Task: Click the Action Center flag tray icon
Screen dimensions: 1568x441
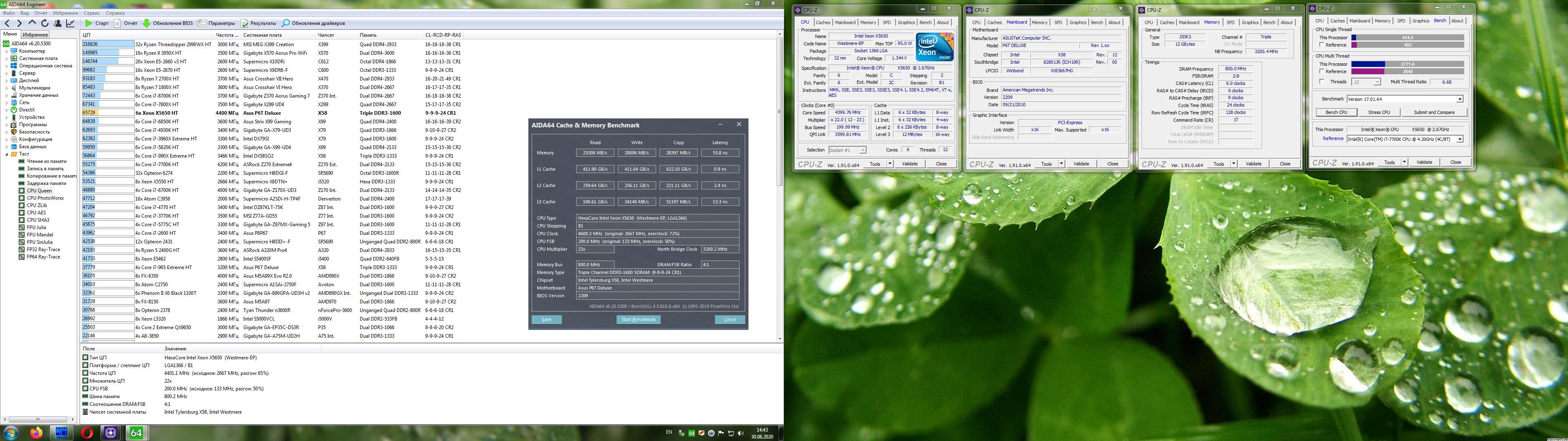Action: pos(721,434)
